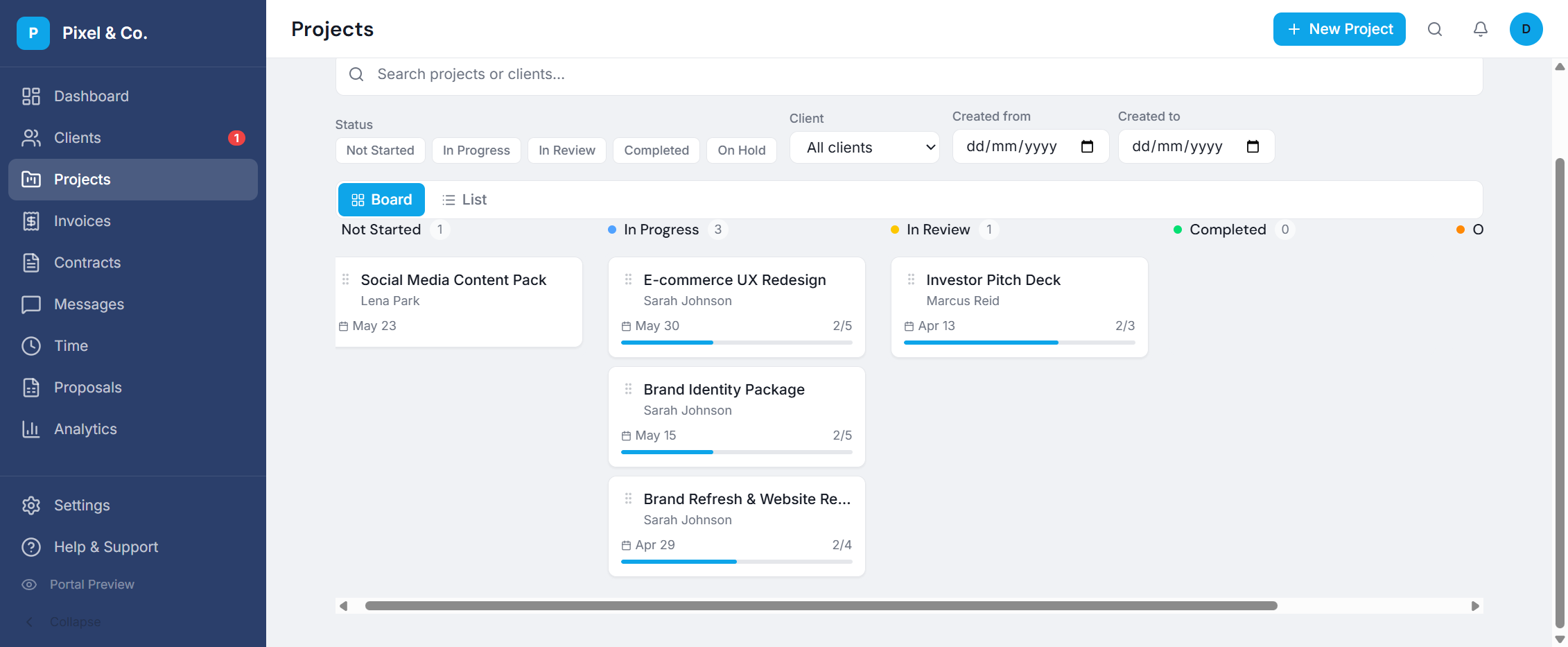Screen dimensions: 1568x647
Task: Switch to Board view
Action: click(x=381, y=200)
